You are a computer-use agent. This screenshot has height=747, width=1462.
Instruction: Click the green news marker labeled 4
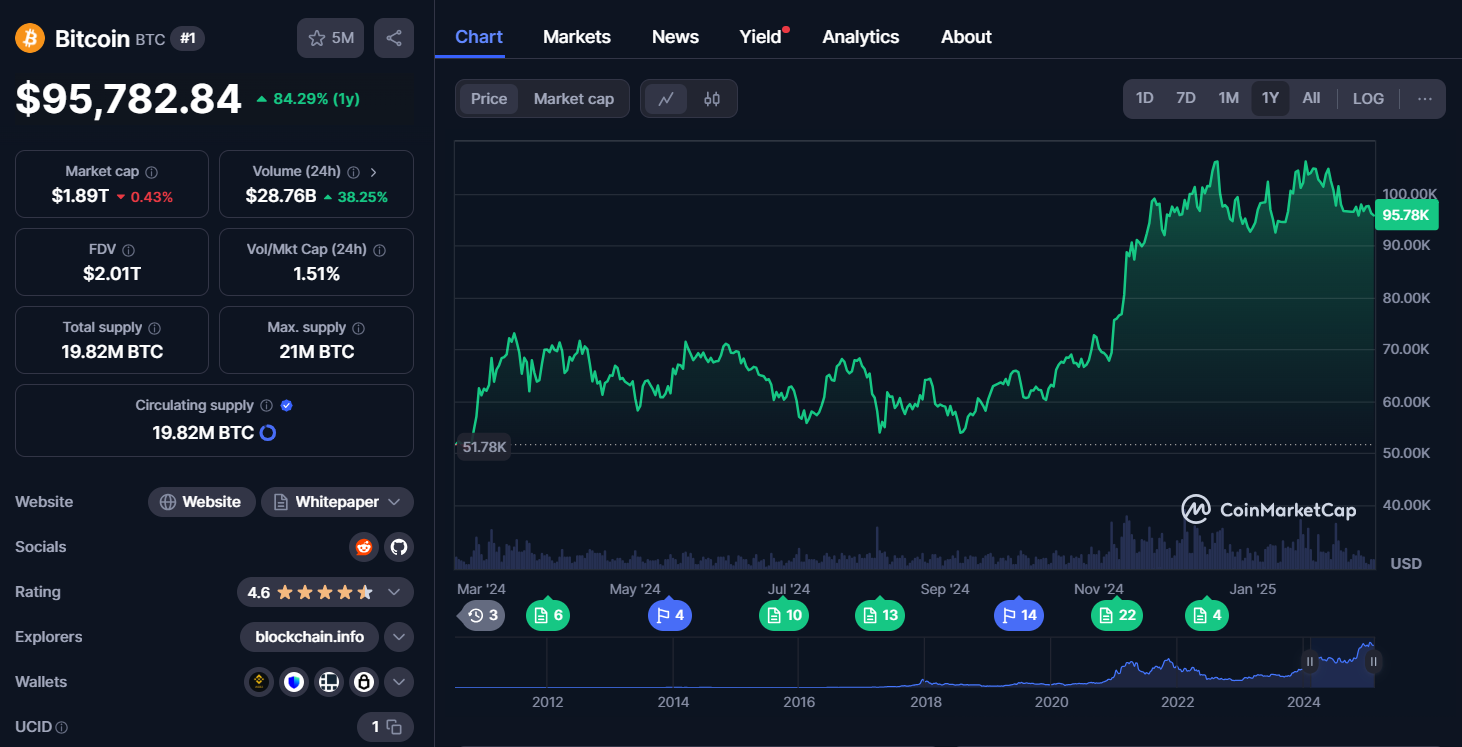click(1207, 615)
